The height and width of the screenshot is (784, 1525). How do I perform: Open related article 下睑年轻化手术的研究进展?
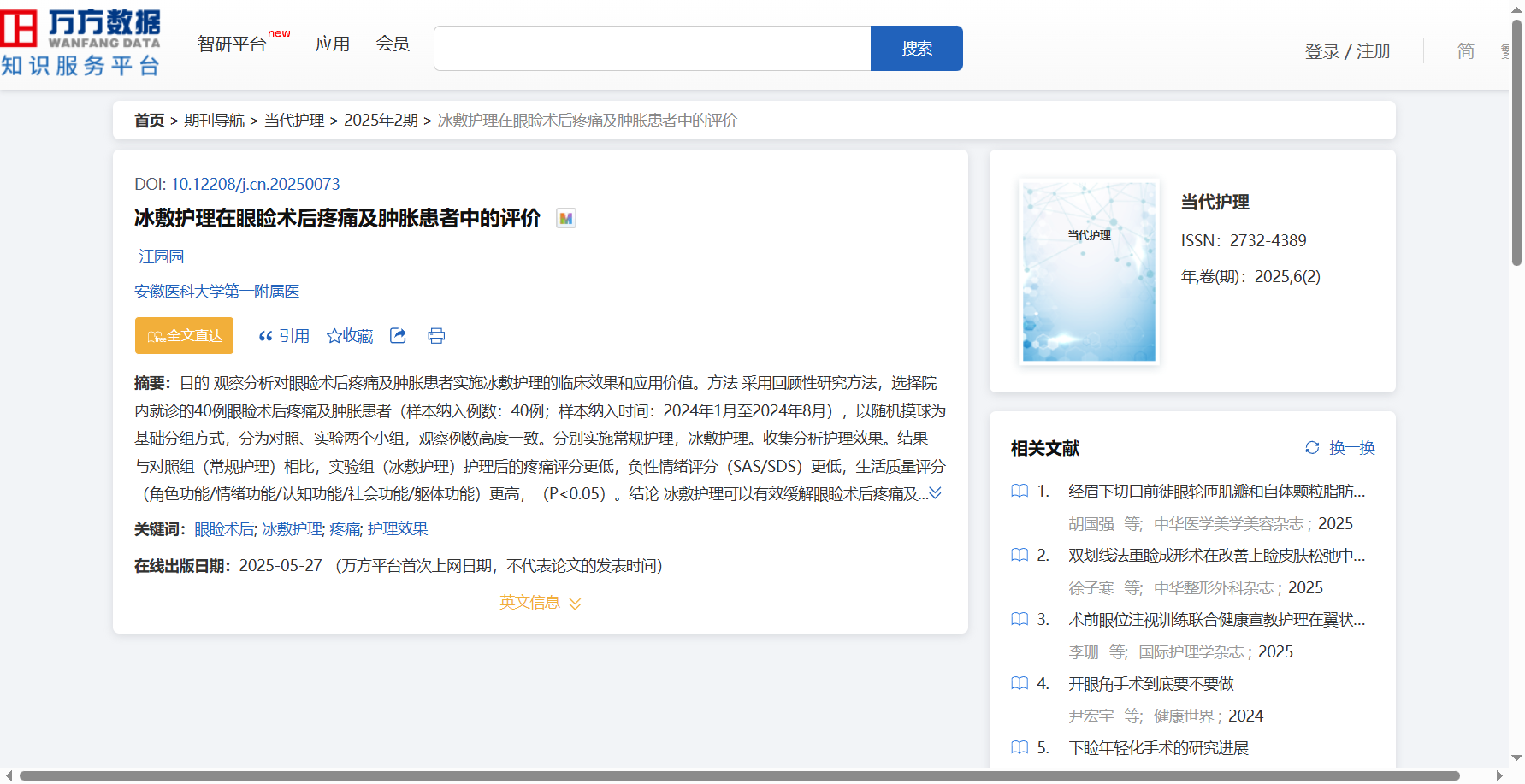(1159, 747)
